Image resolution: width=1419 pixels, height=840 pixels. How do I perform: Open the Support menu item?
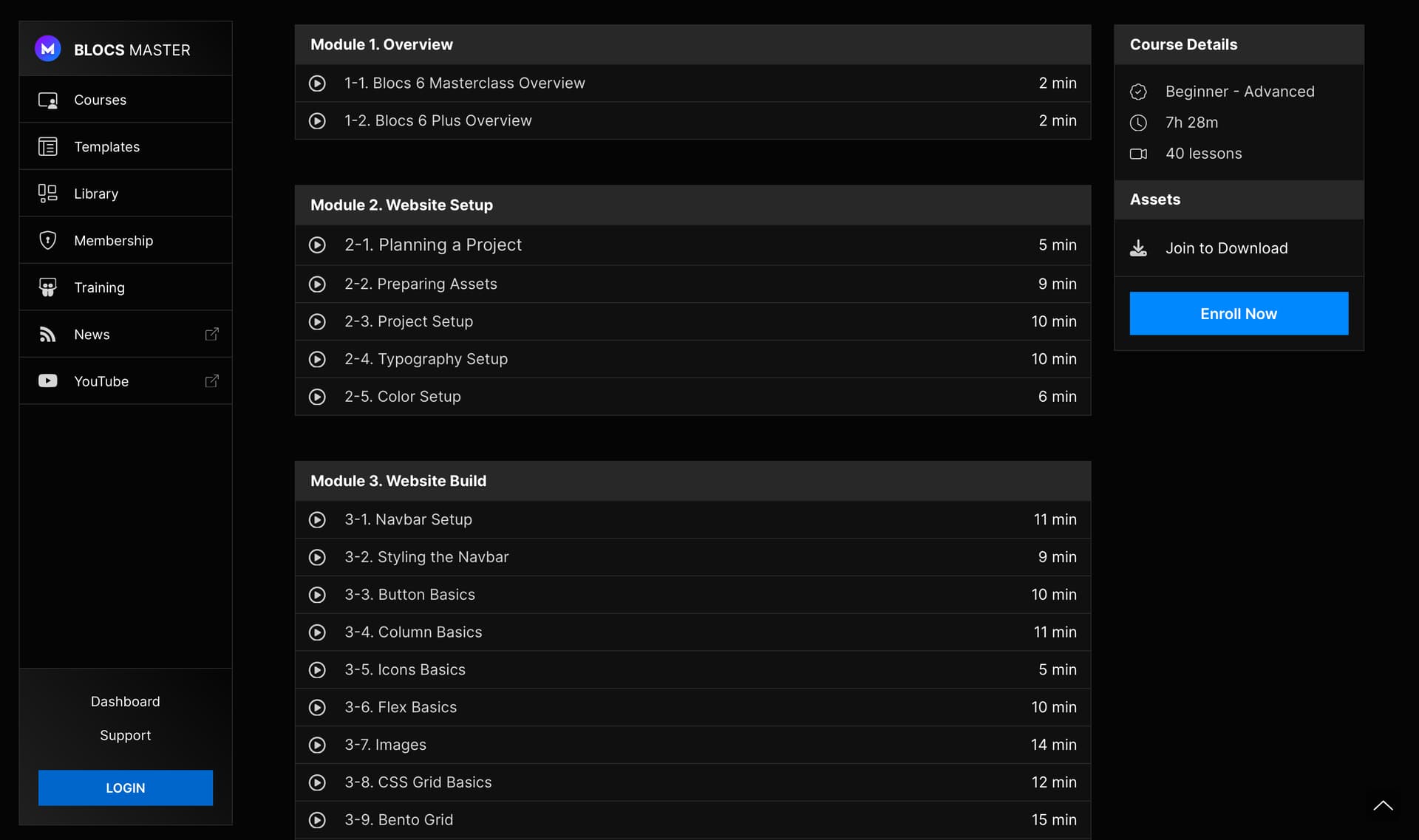coord(125,735)
